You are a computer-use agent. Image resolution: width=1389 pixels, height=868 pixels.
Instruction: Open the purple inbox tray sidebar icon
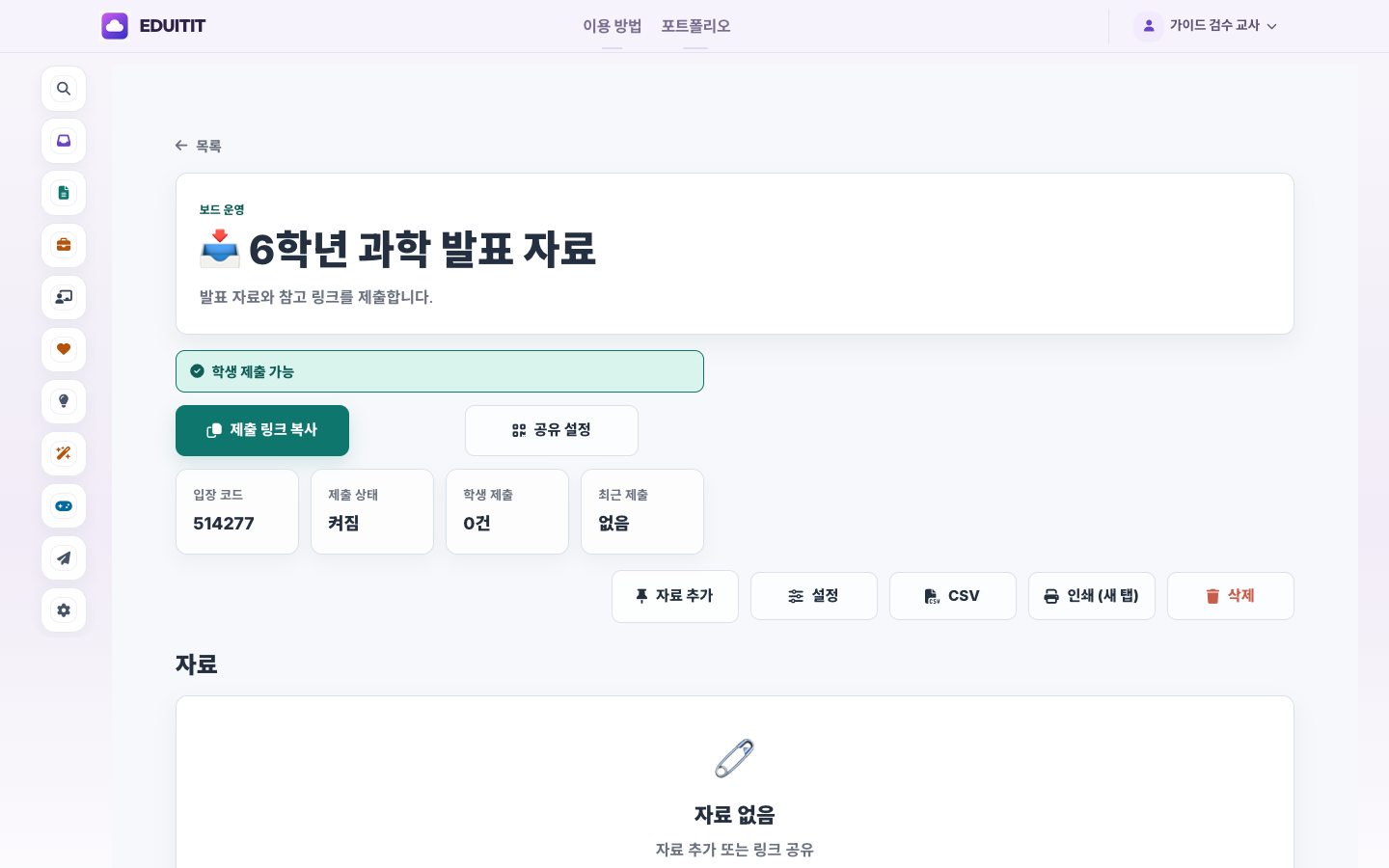64,141
